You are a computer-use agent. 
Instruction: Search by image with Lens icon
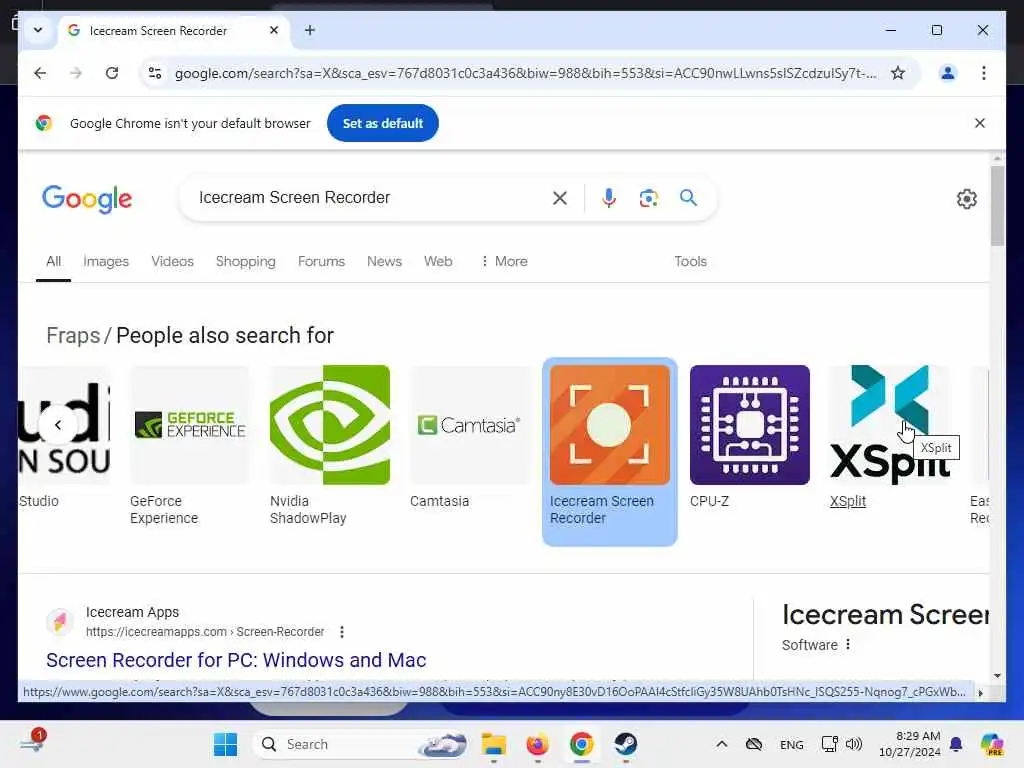tap(648, 198)
